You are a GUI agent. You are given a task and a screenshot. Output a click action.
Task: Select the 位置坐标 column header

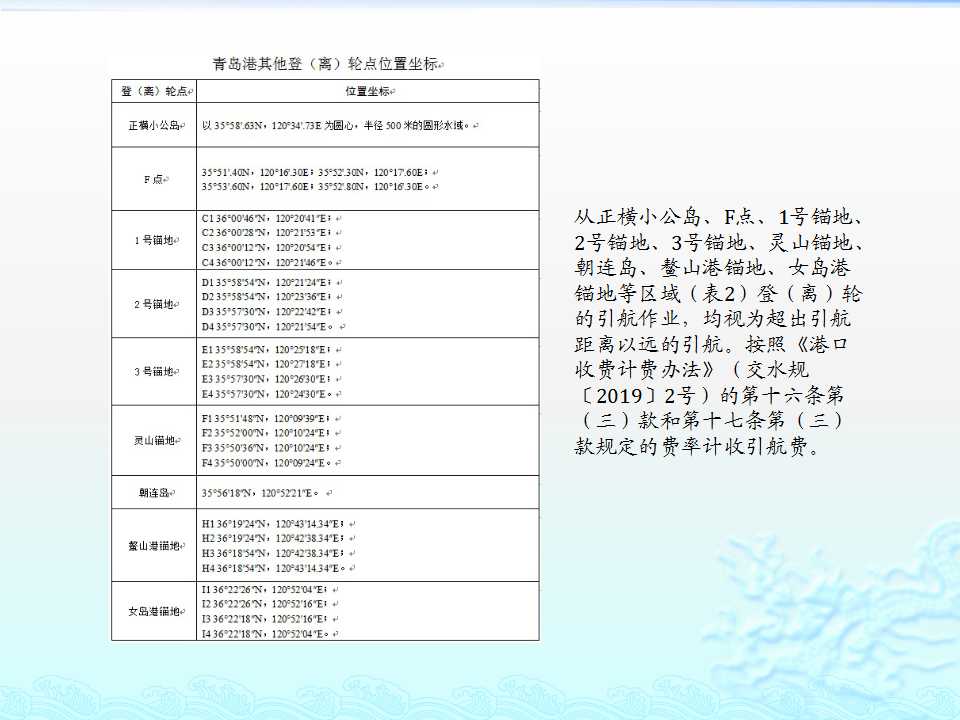pyautogui.click(x=366, y=91)
